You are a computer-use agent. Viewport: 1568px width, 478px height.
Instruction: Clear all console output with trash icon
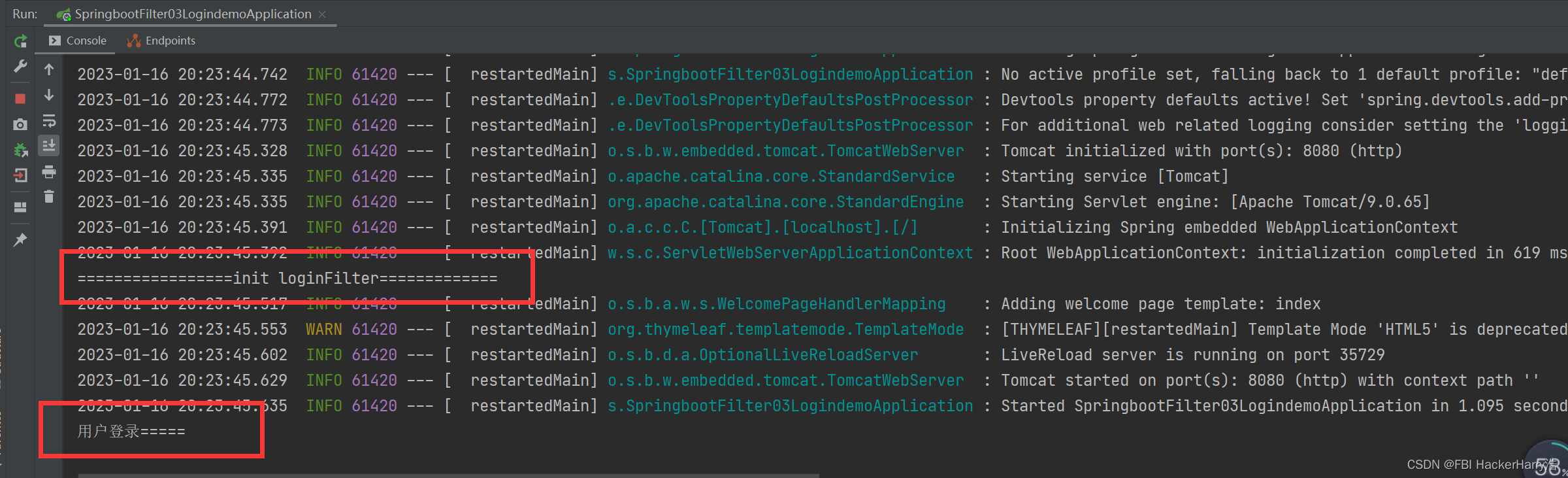[49, 197]
